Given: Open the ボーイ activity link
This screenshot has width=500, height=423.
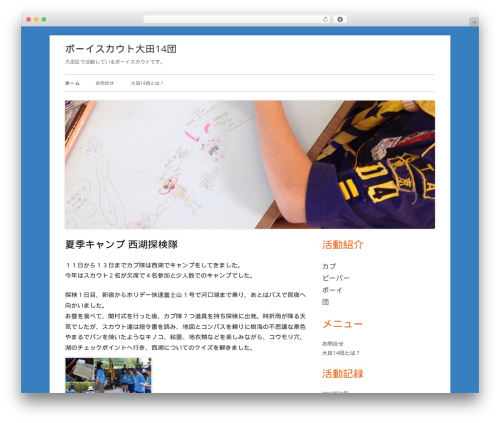Looking at the screenshot, I should tap(332, 290).
